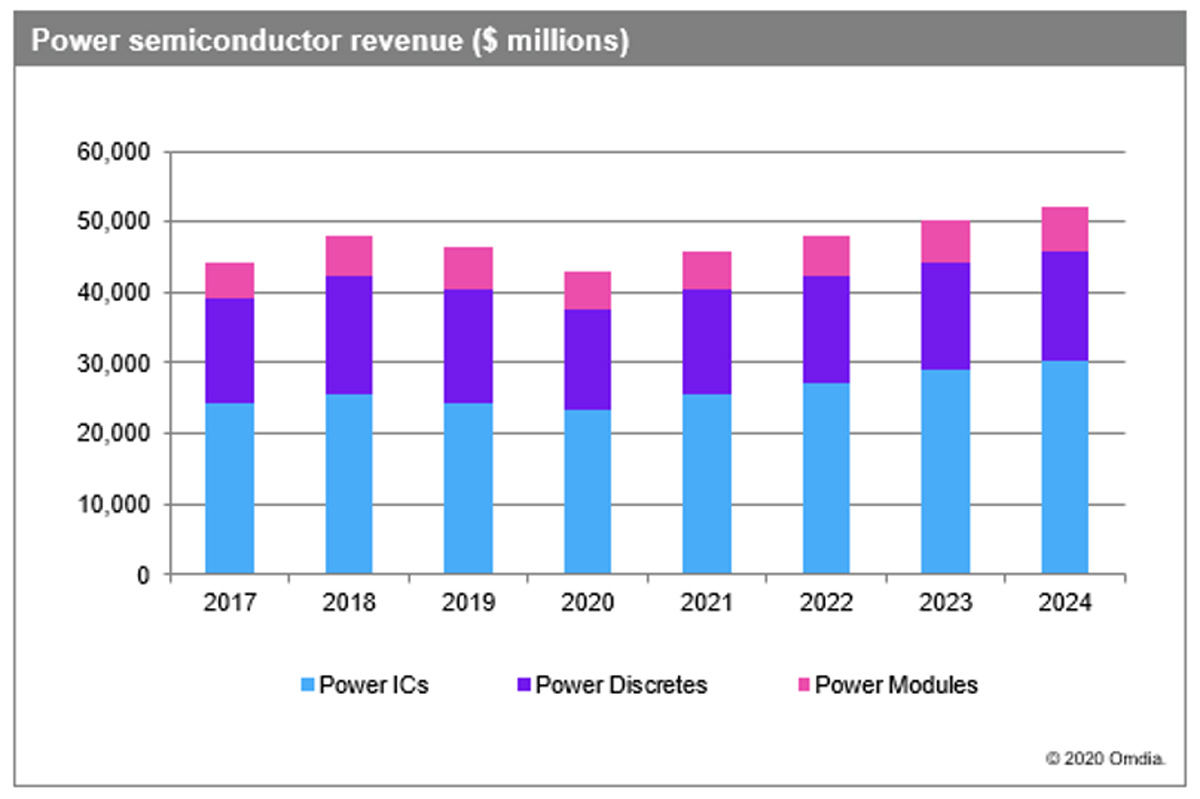1200x799 pixels.
Task: Select the 2019 Power Discretes purple bar segment
Action: [469, 347]
